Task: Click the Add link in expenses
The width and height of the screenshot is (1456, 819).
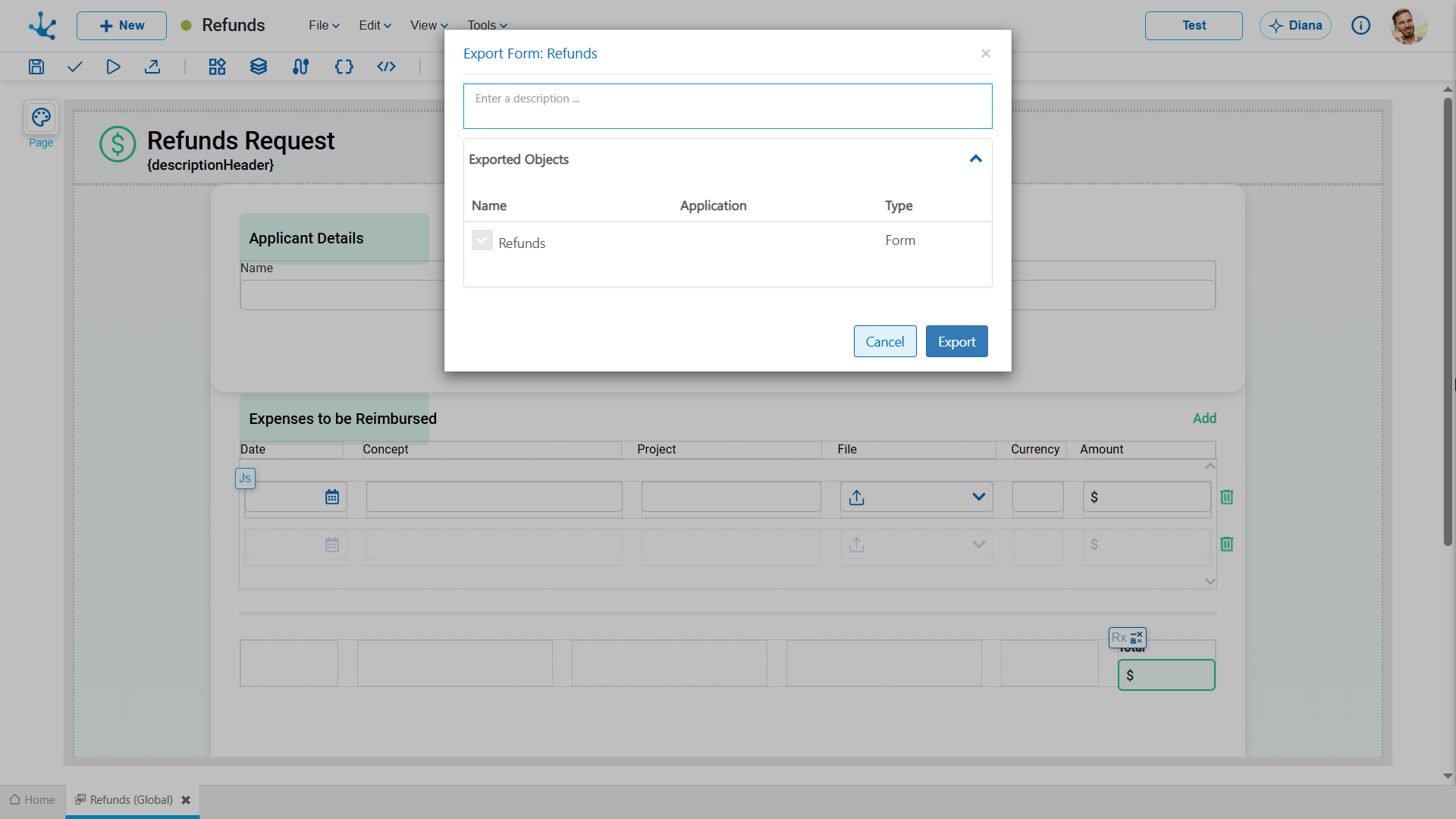Action: pyautogui.click(x=1204, y=419)
